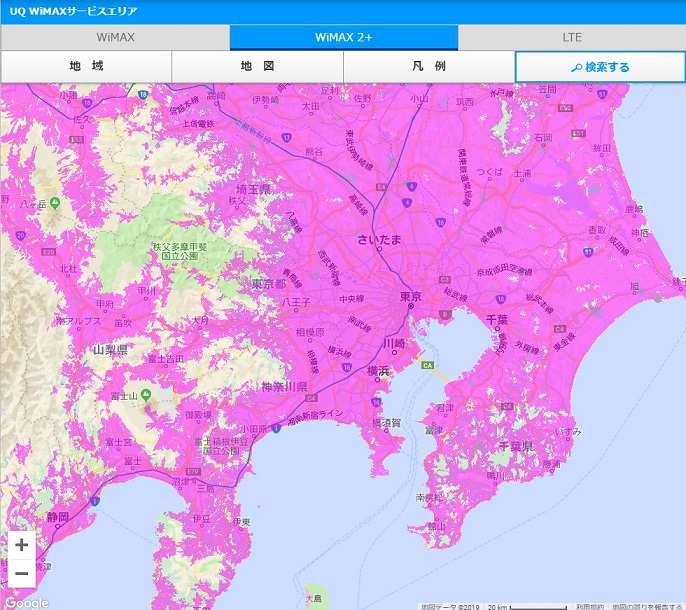This screenshot has width=686, height=610.
Task: Click the 川崎 city label
Action: [x=394, y=344]
